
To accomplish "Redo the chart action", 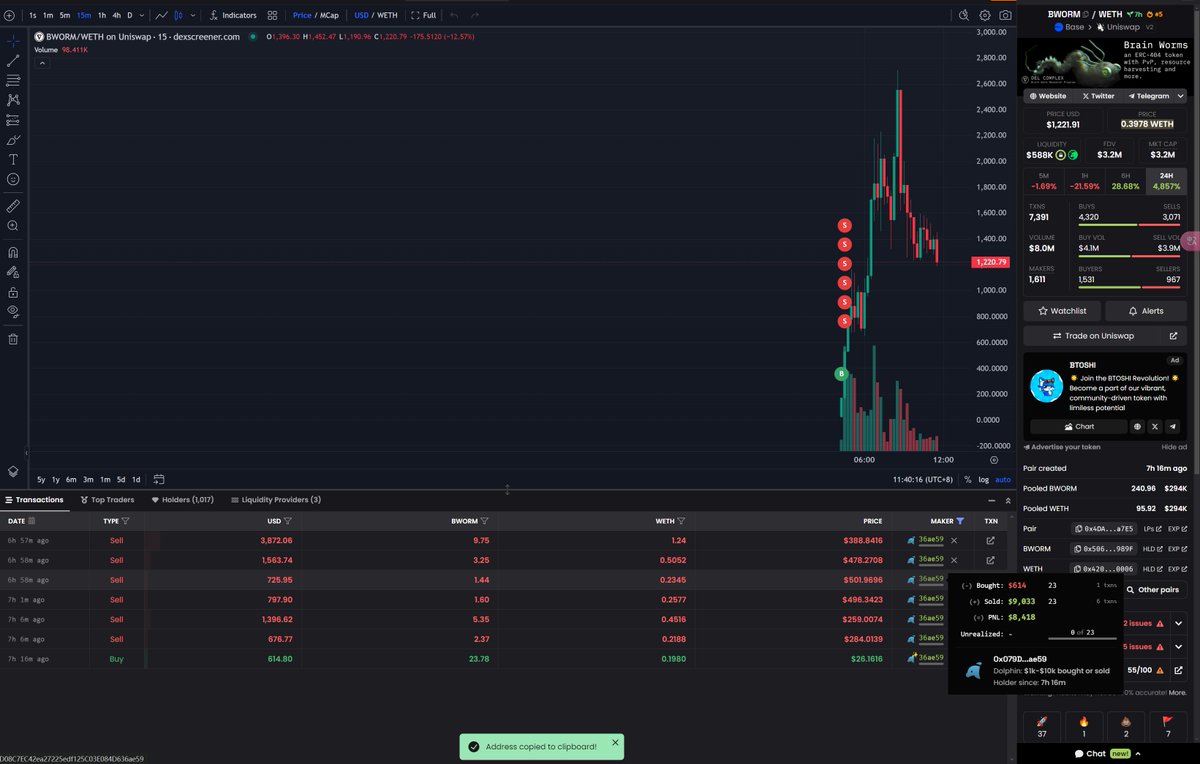I will (475, 15).
